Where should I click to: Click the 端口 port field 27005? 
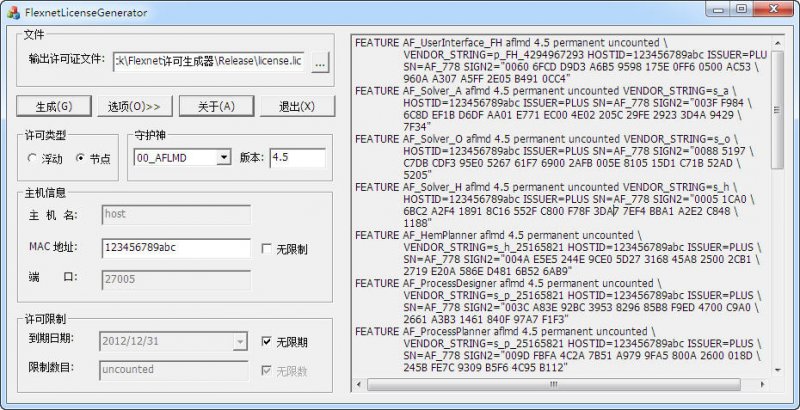[x=176, y=280]
